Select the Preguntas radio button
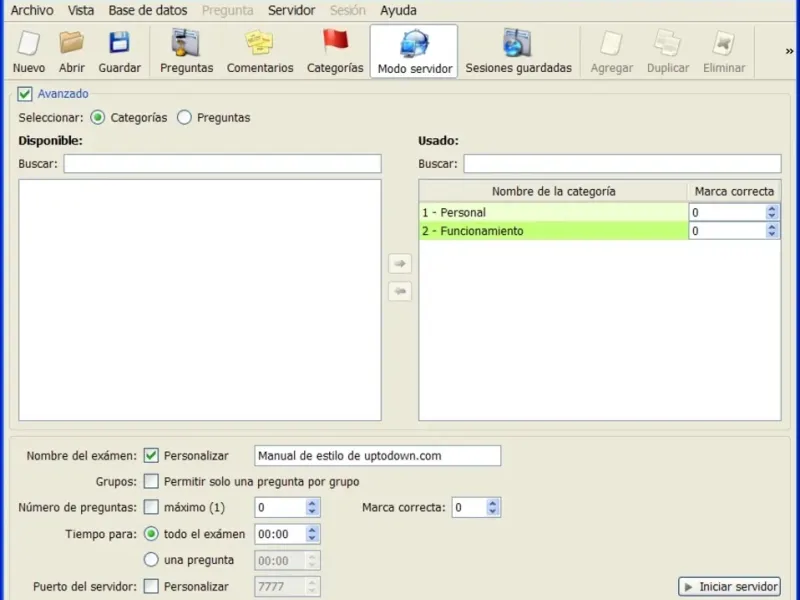The width and height of the screenshot is (800, 600). [x=184, y=117]
